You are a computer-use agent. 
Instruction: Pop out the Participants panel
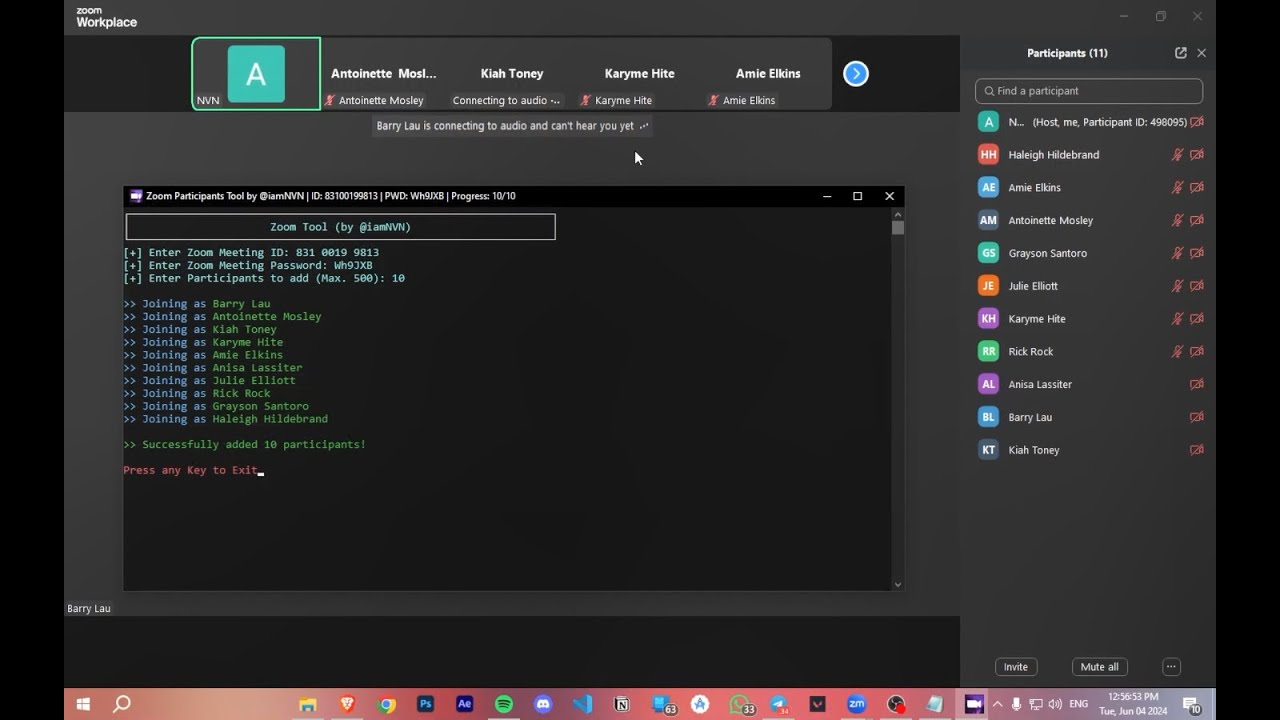[1181, 53]
